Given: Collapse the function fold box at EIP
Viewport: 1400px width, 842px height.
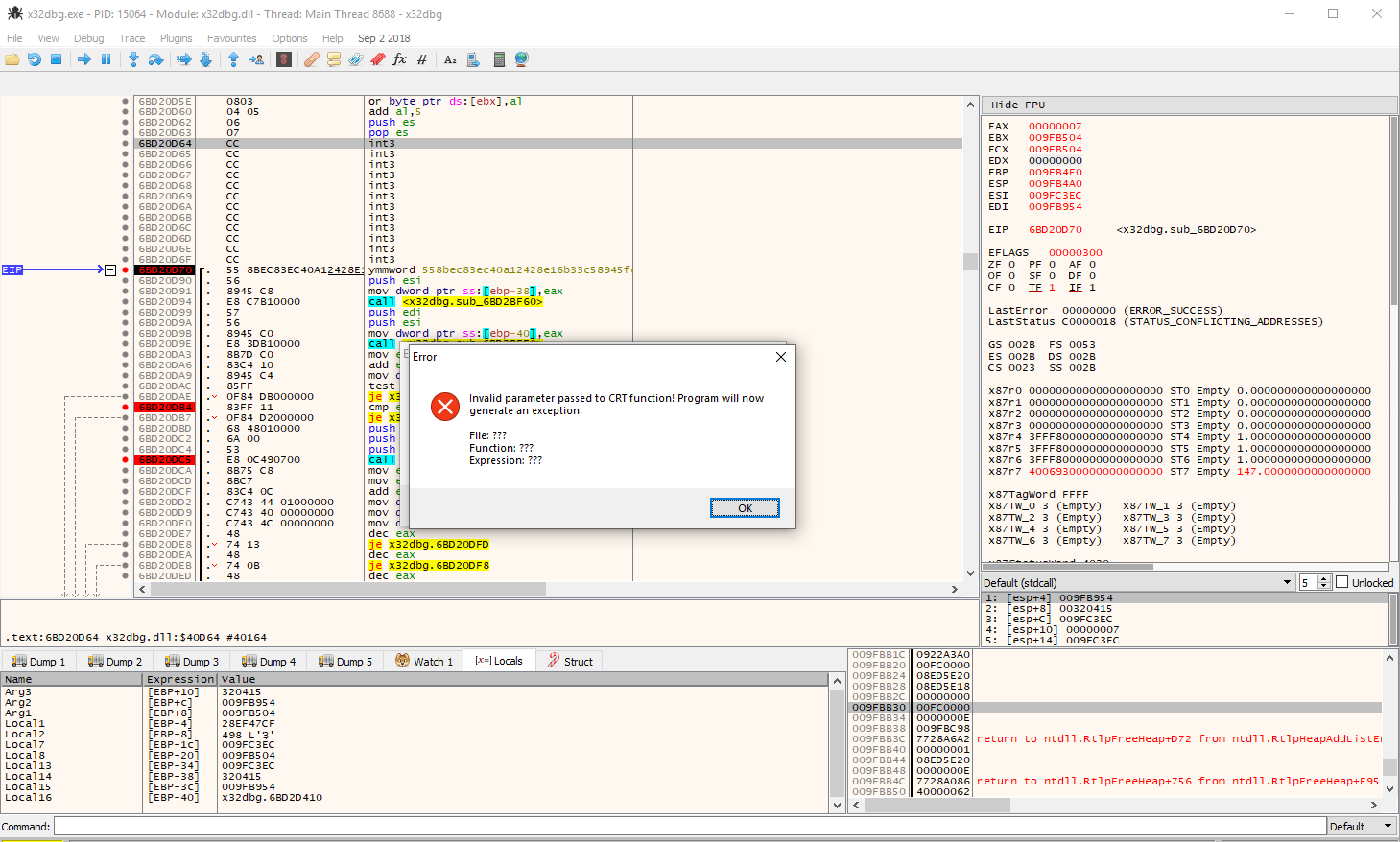Looking at the screenshot, I should pyautogui.click(x=110, y=270).
